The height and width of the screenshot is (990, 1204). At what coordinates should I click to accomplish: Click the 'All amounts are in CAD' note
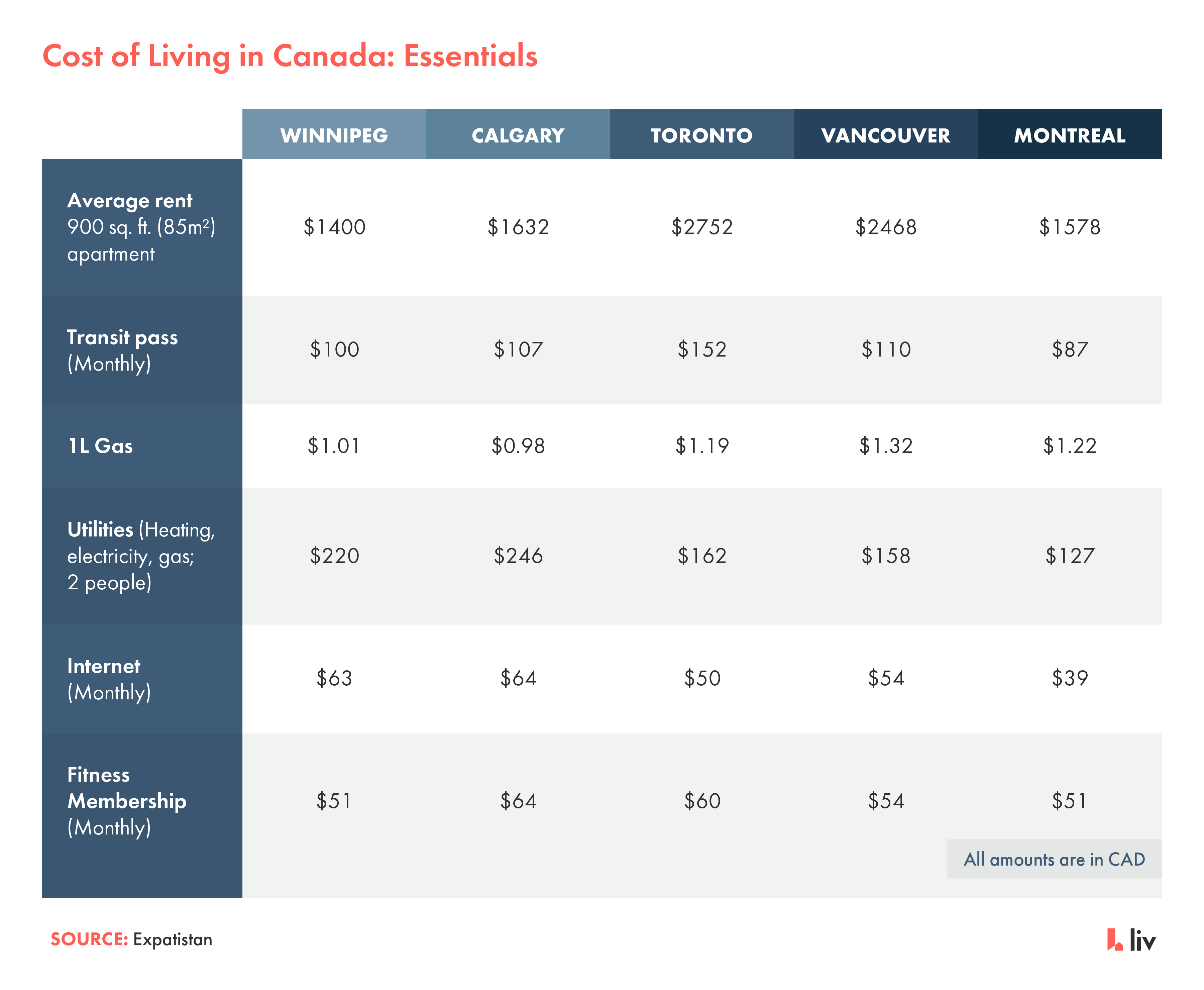(x=1054, y=859)
